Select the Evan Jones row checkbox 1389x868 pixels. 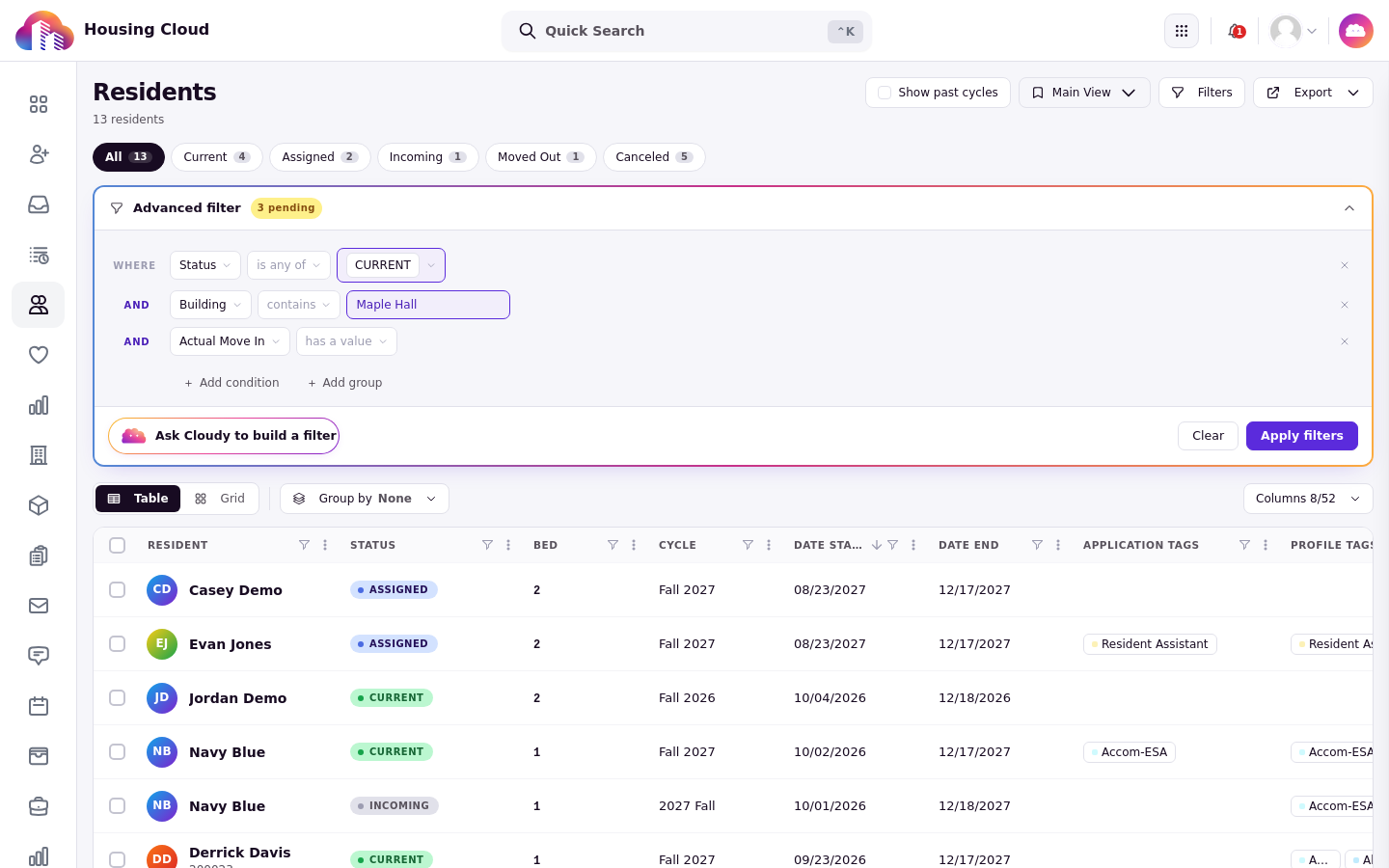[118, 644]
